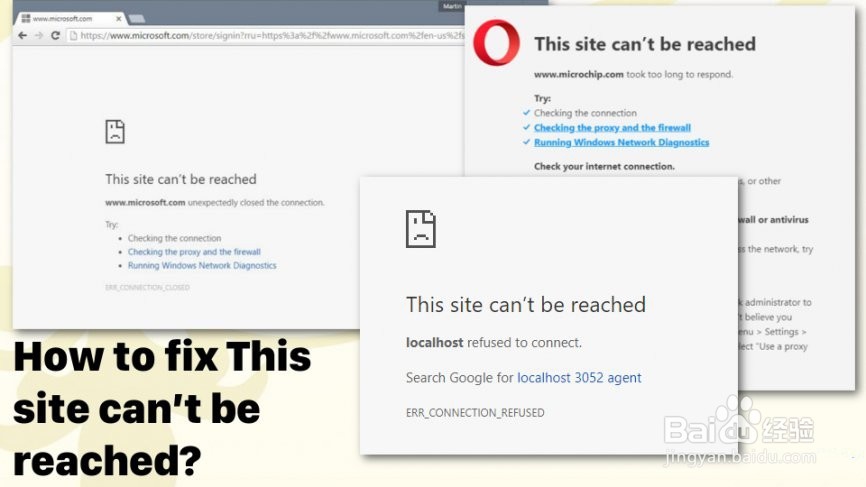Open Chrome's 'Checking the proxy and the firewall' link
This screenshot has height=487, width=866.
[194, 252]
